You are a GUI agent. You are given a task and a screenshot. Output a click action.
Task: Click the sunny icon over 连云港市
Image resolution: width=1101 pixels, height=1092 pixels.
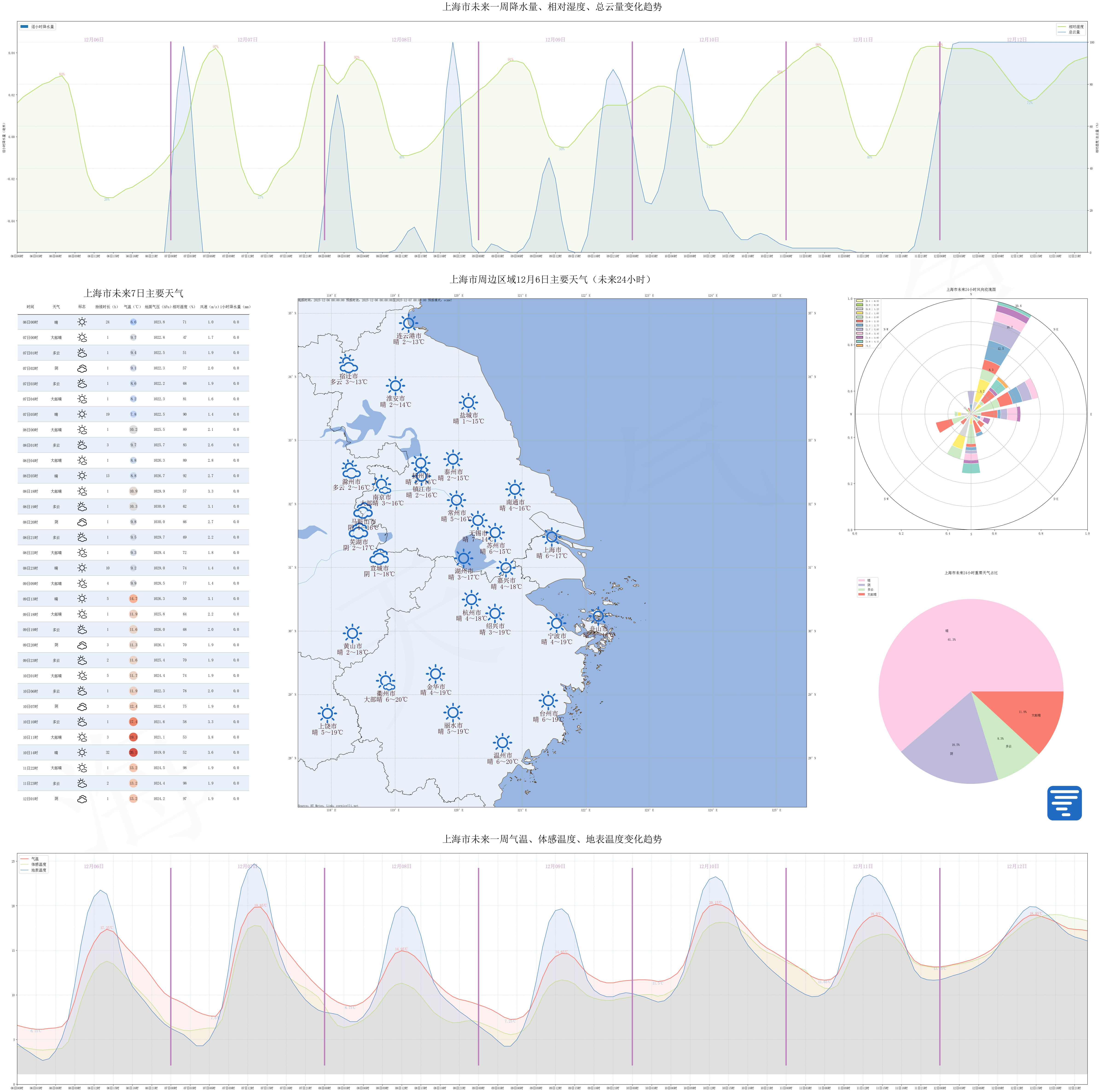[408, 323]
